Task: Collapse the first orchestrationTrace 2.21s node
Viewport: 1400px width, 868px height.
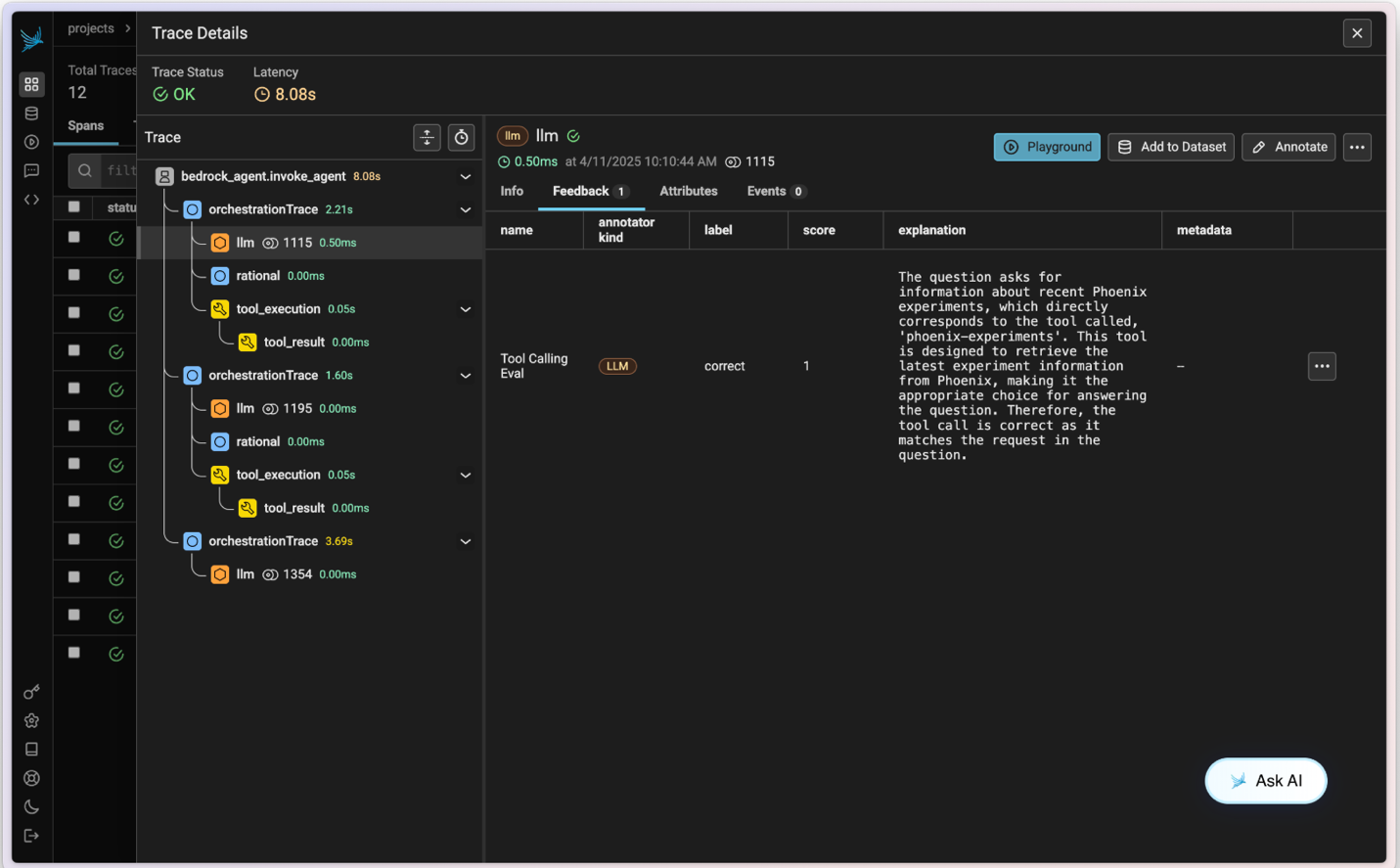Action: (466, 210)
